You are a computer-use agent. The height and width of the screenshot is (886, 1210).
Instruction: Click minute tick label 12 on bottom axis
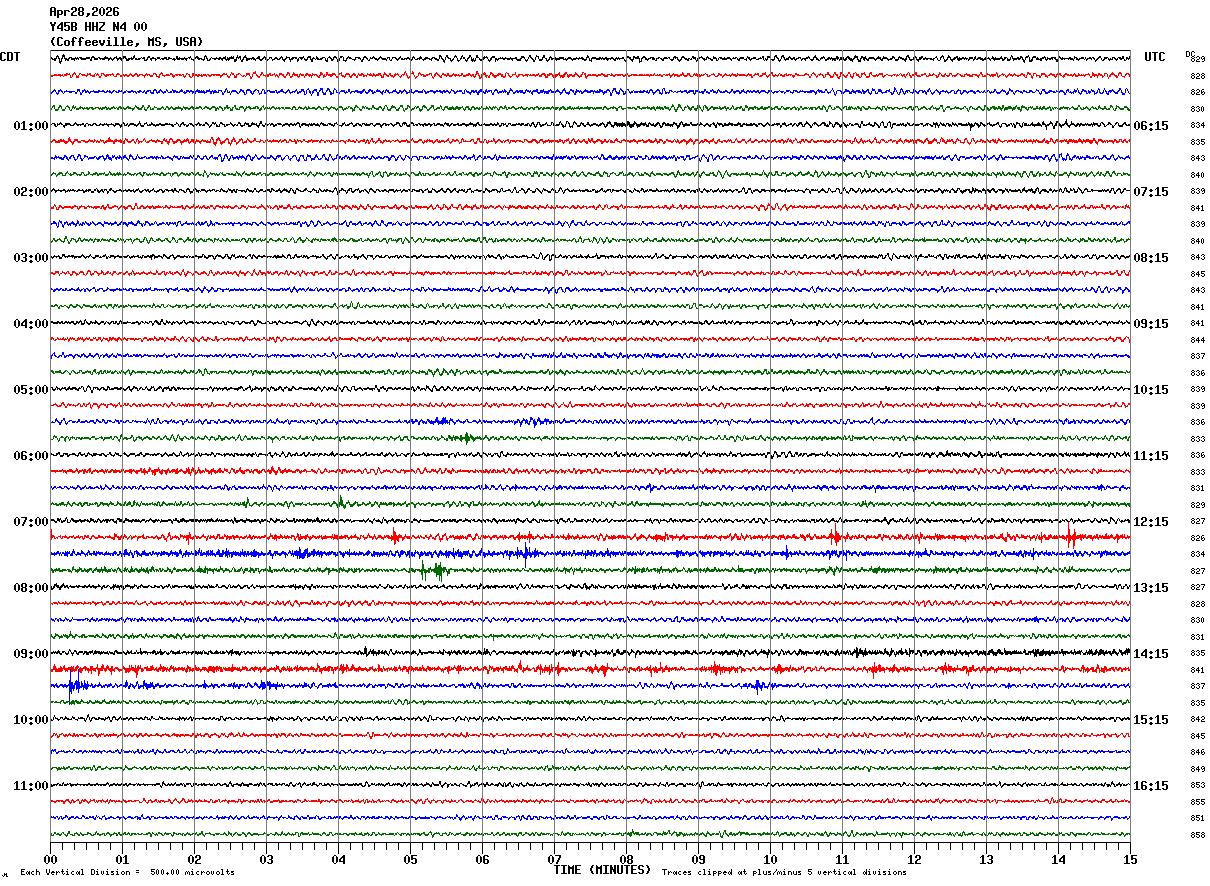[x=914, y=859]
